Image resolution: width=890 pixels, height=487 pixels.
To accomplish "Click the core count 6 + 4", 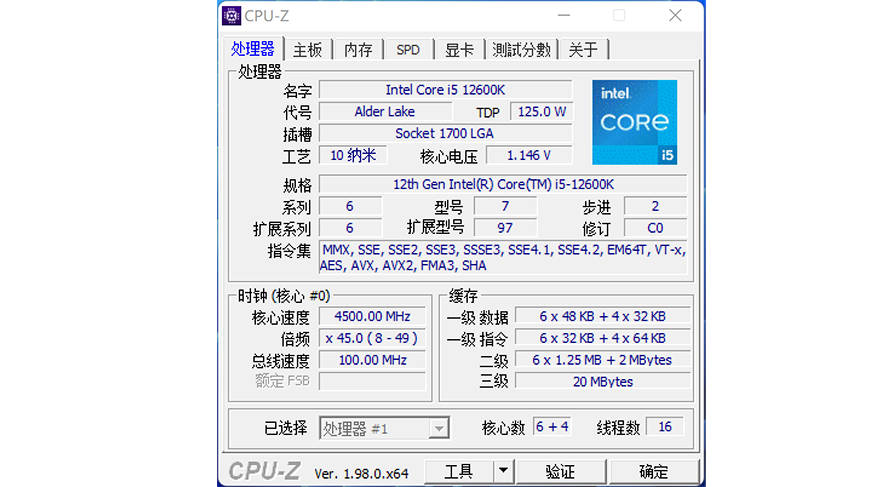I will tap(552, 427).
